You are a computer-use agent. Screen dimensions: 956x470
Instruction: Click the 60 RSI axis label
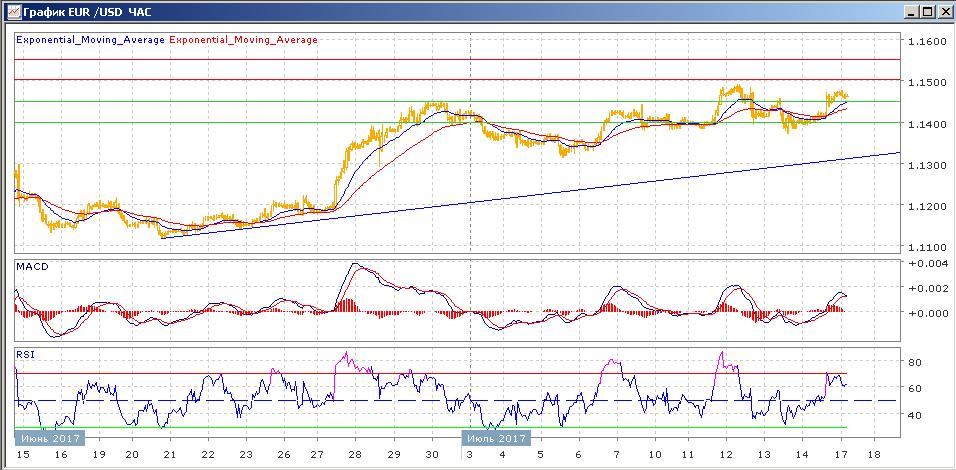(x=914, y=388)
